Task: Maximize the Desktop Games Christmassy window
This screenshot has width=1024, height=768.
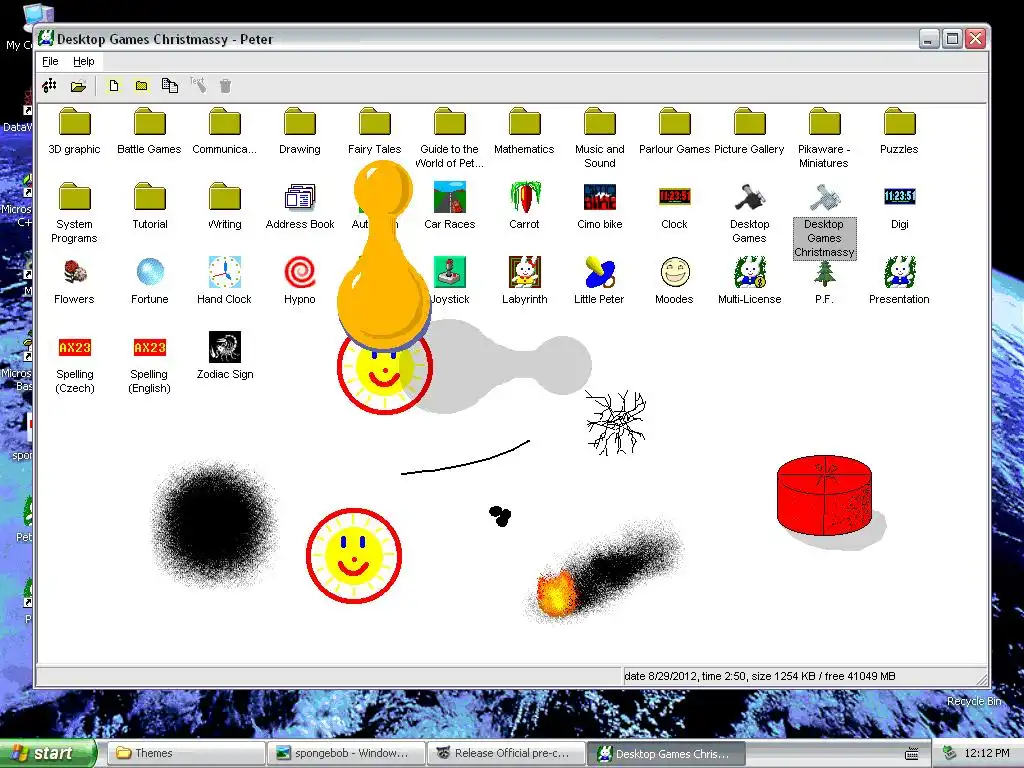Action: click(952, 39)
